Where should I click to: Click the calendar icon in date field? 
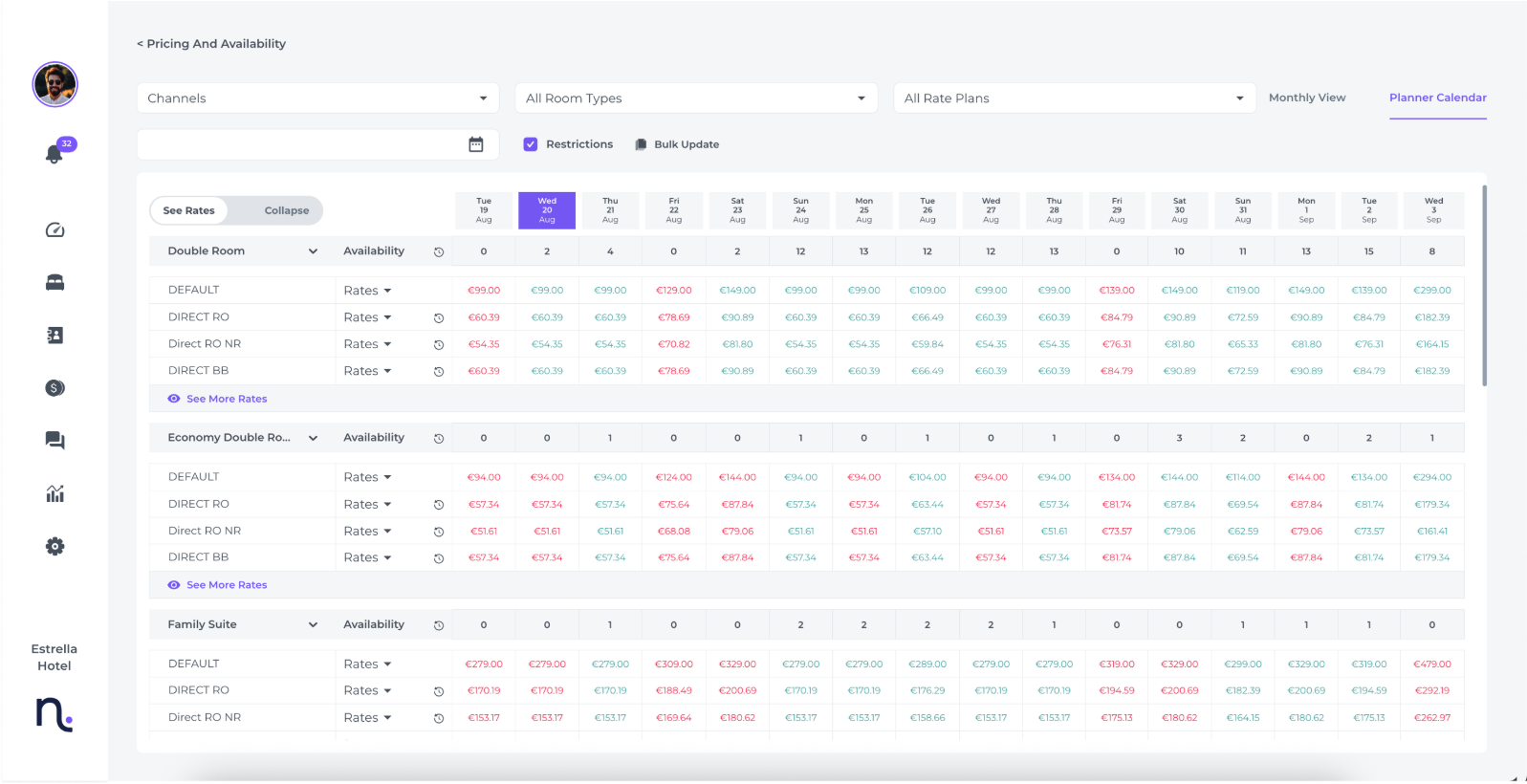point(476,144)
